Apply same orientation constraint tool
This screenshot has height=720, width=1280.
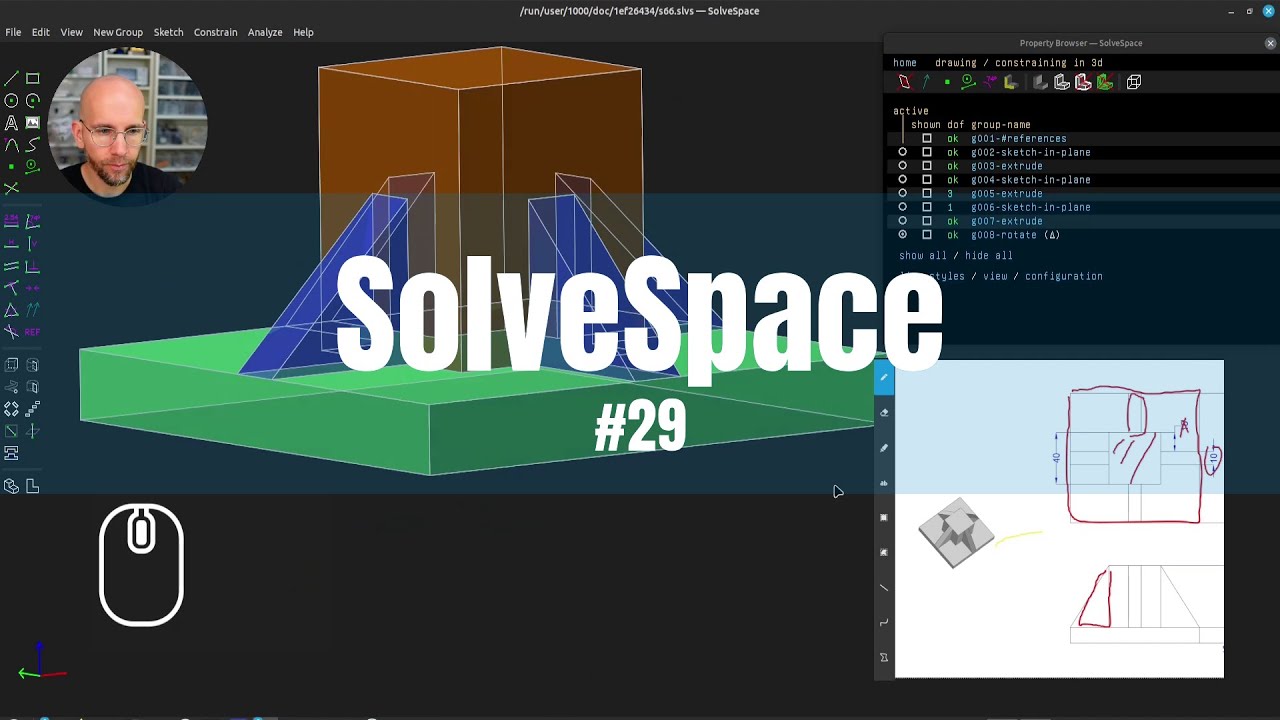[32, 309]
